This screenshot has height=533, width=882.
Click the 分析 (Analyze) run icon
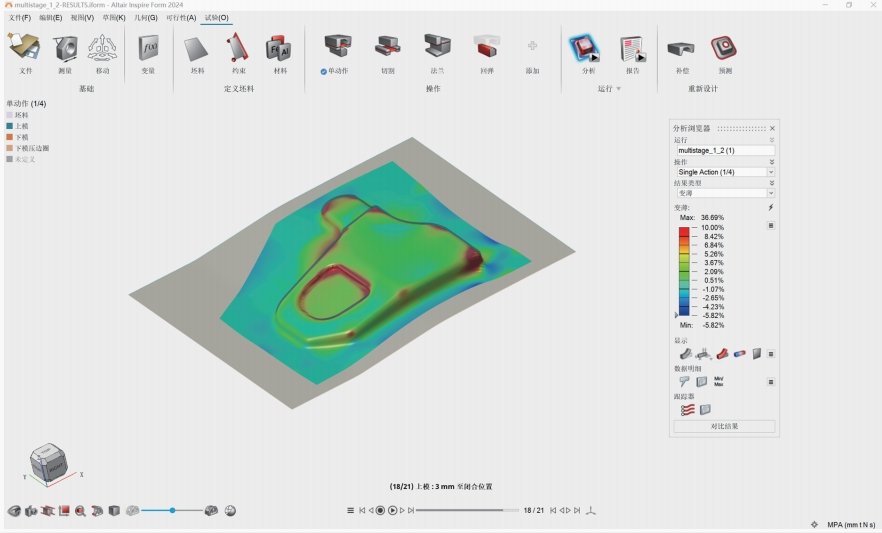(586, 48)
